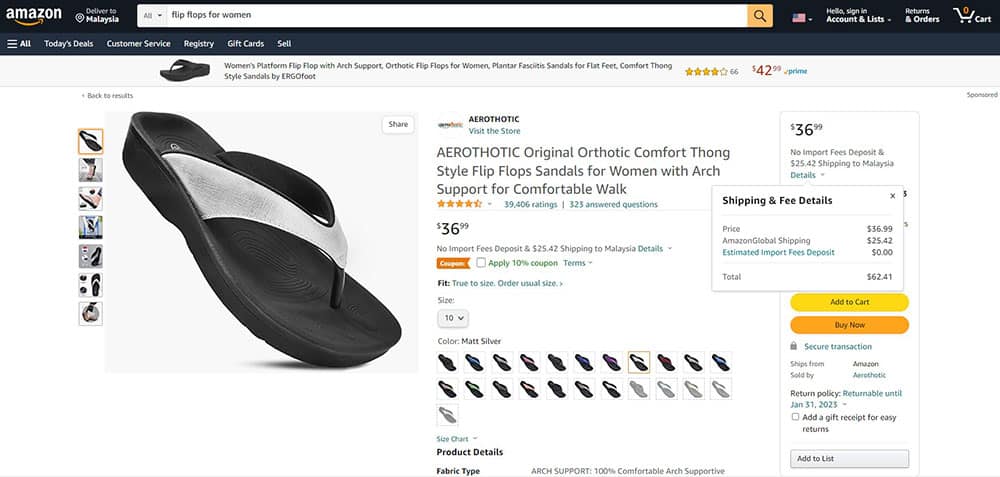Click the Deliver to Malaysia location icon
This screenshot has width=1000, height=477.
coord(80,17)
